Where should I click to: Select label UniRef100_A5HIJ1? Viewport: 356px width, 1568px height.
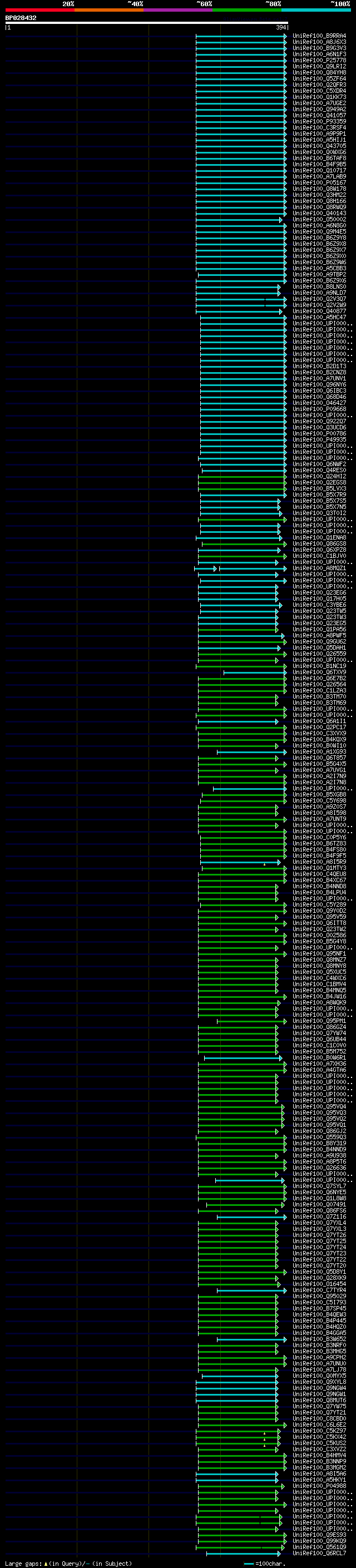click(319, 140)
